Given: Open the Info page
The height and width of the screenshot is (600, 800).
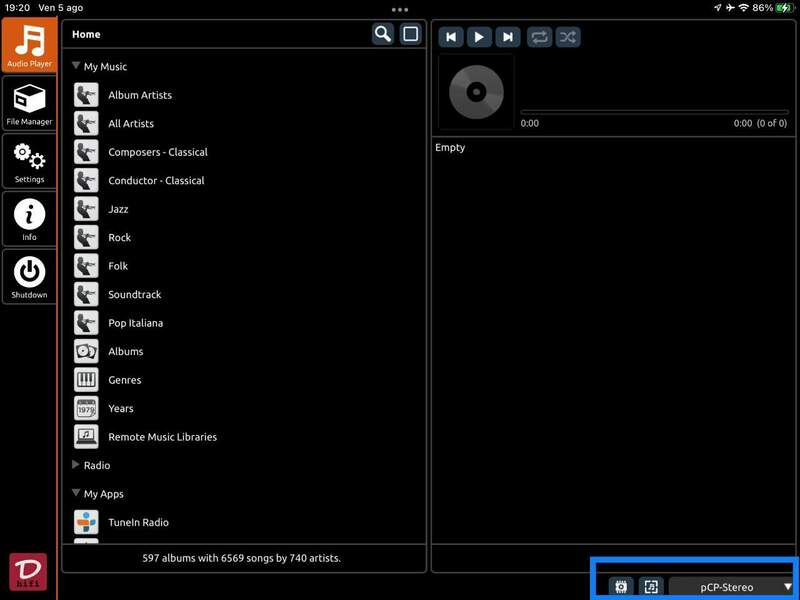Looking at the screenshot, I should tap(29, 219).
